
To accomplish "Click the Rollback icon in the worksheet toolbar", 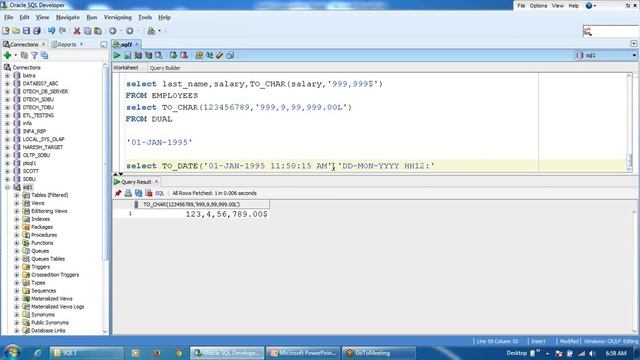I will pos(184,56).
